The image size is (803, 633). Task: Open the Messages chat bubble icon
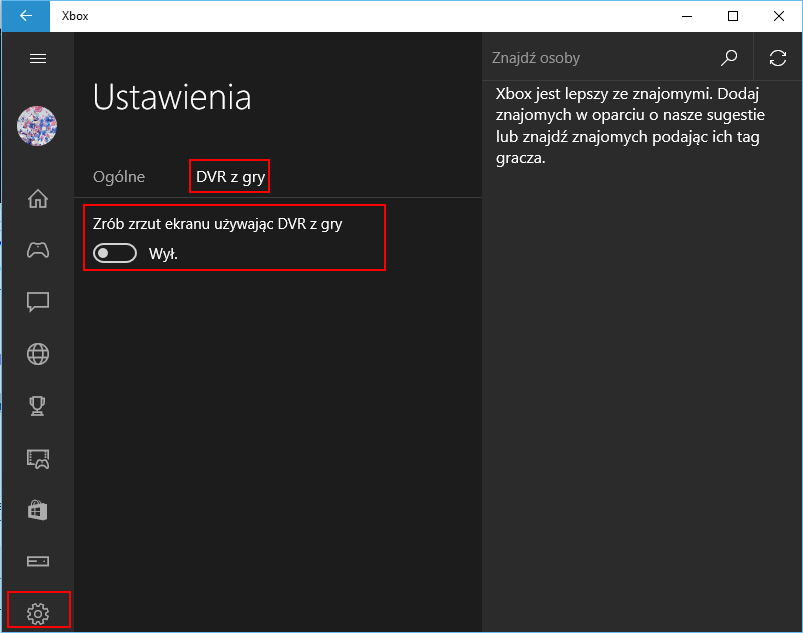pos(38,302)
